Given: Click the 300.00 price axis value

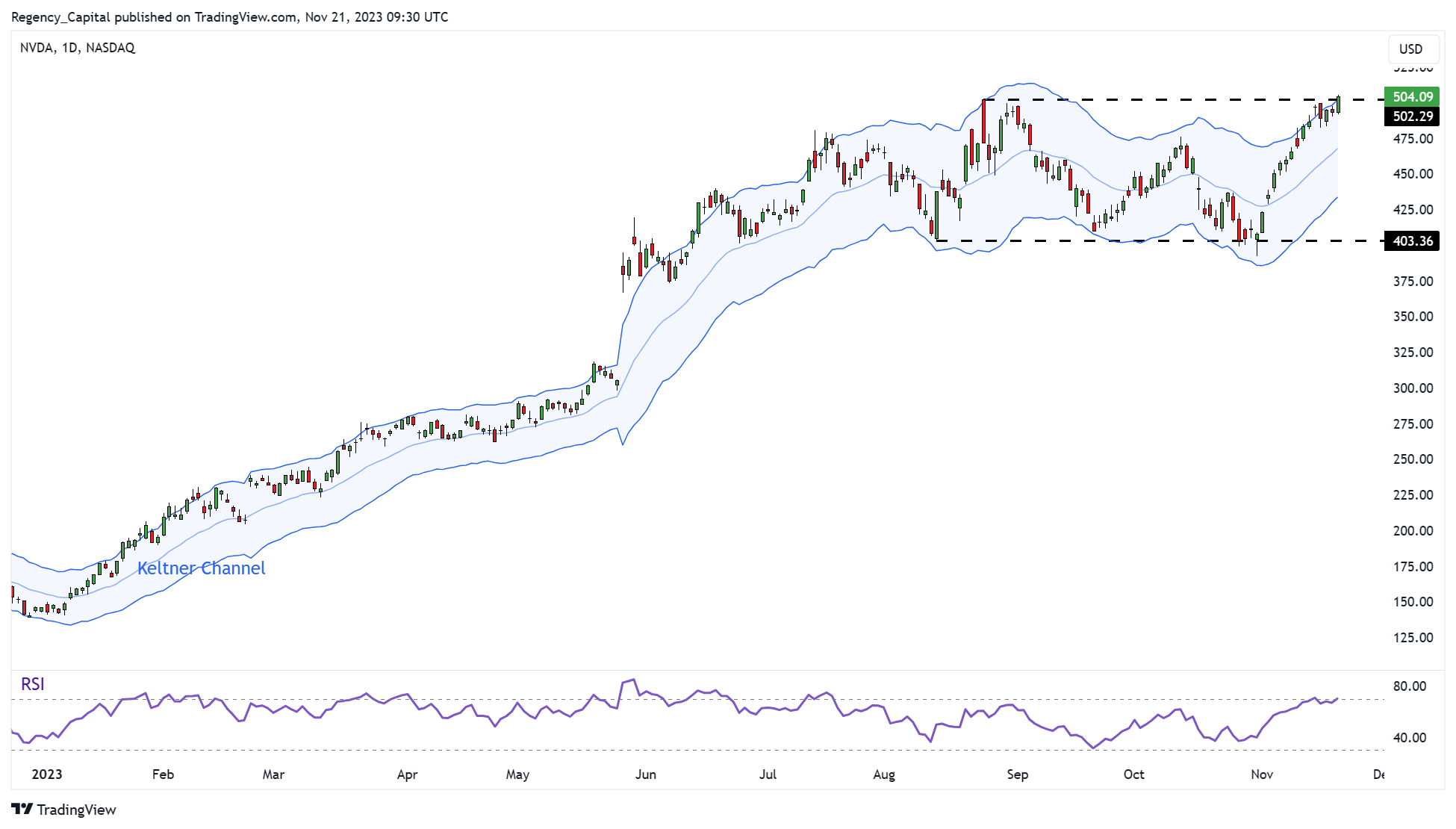Looking at the screenshot, I should [1413, 388].
